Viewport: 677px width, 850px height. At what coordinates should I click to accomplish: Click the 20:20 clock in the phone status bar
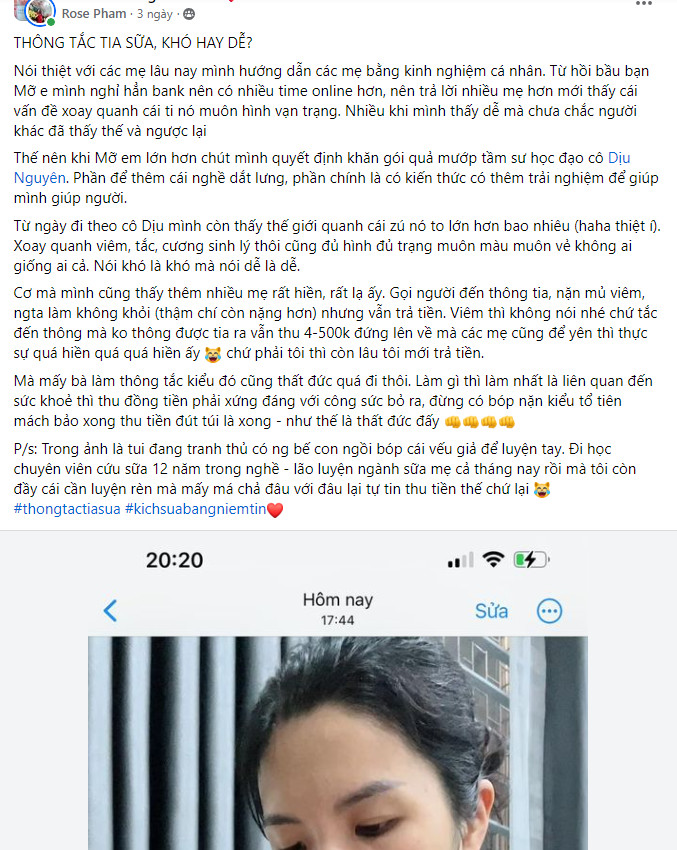tap(175, 560)
